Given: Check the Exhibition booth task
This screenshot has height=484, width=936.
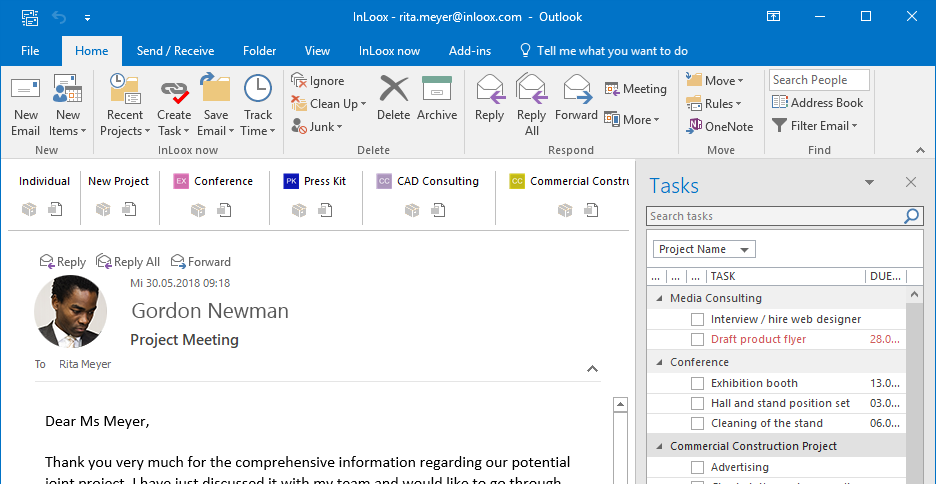Looking at the screenshot, I should (x=697, y=383).
